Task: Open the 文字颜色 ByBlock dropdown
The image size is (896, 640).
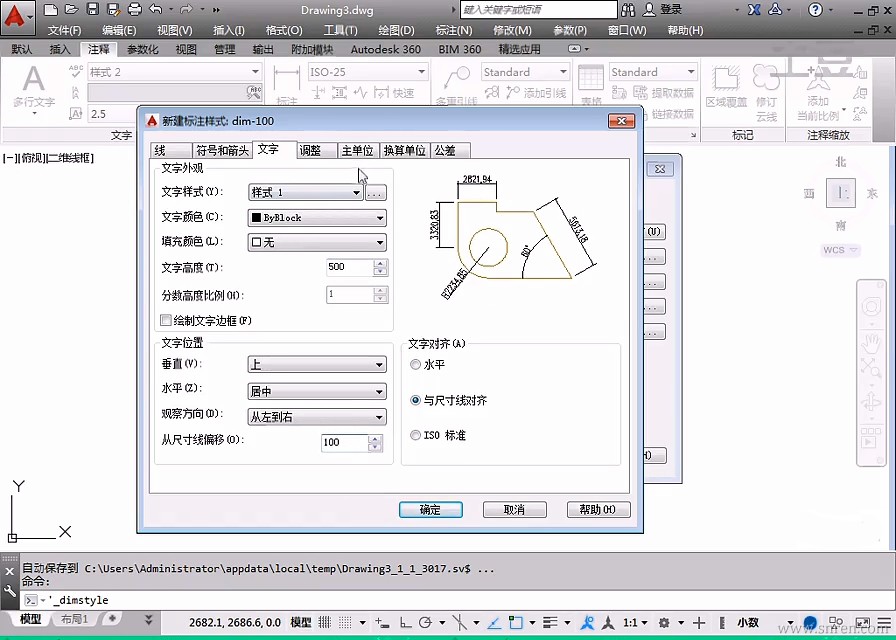Action: (x=317, y=218)
